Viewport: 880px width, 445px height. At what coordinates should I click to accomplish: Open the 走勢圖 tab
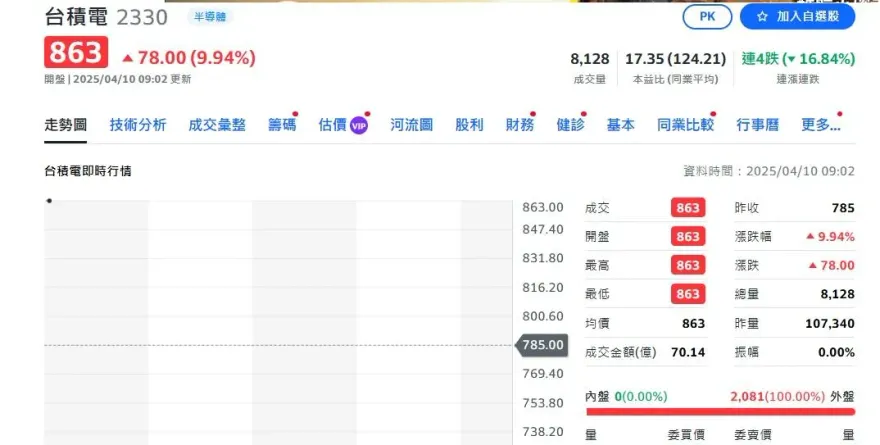click(66, 125)
